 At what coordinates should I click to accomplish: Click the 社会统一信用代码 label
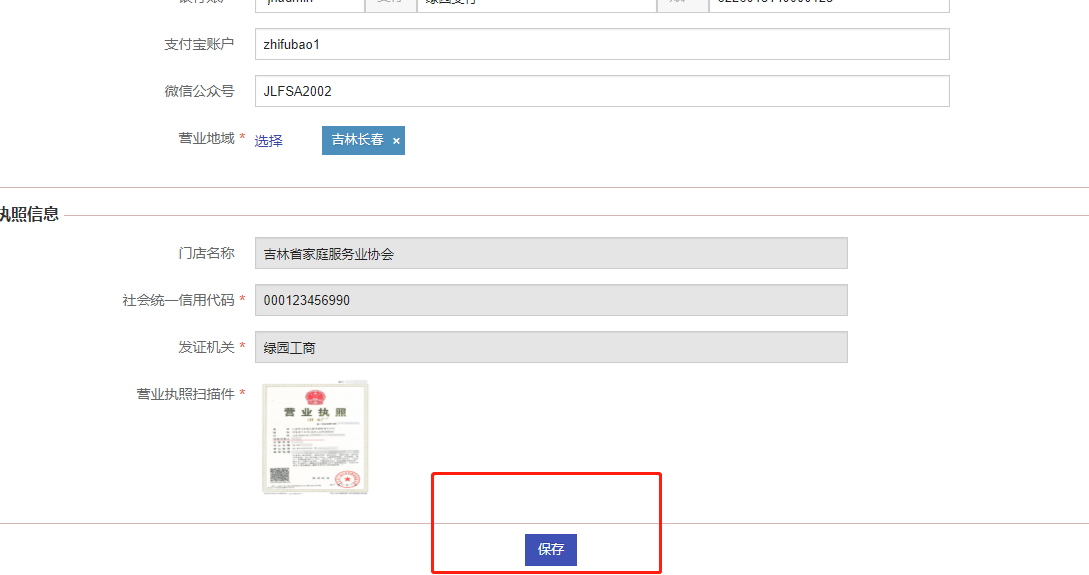(x=178, y=300)
